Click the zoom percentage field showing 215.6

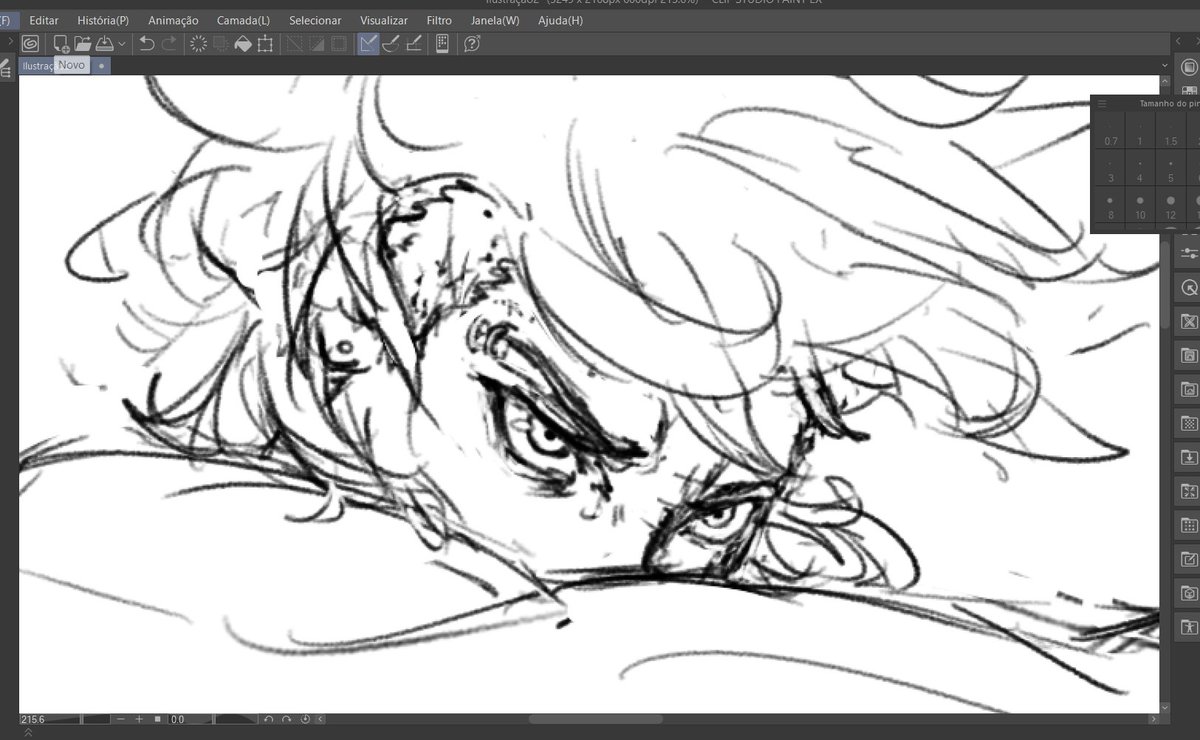[50, 719]
